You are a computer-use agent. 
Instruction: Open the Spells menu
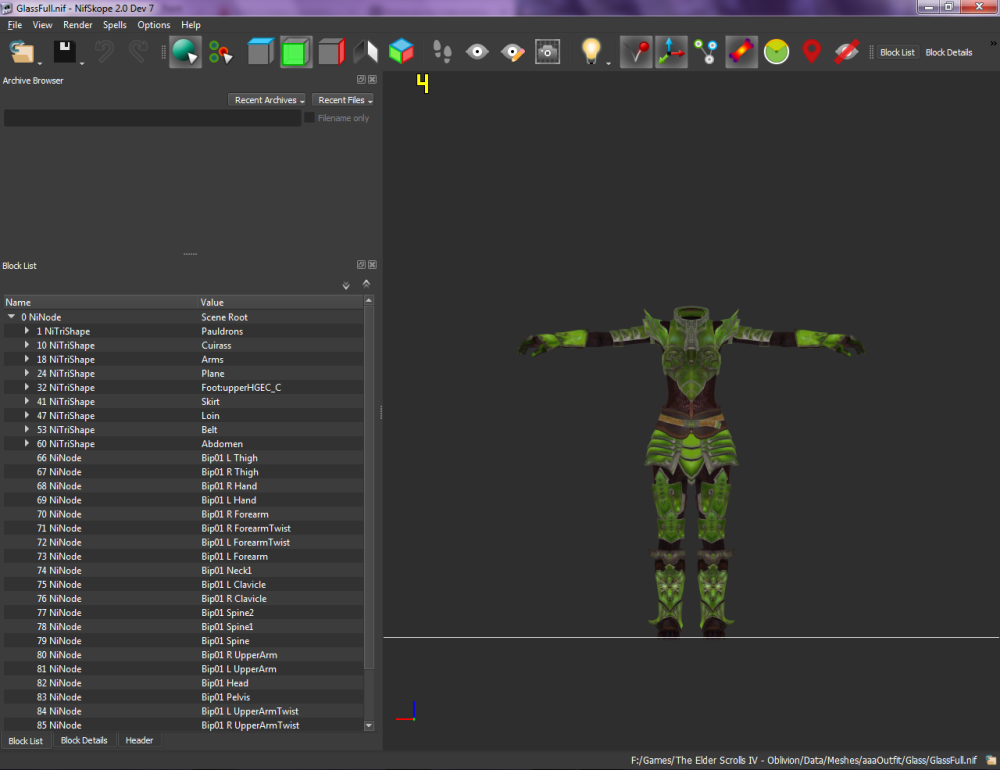coord(115,25)
